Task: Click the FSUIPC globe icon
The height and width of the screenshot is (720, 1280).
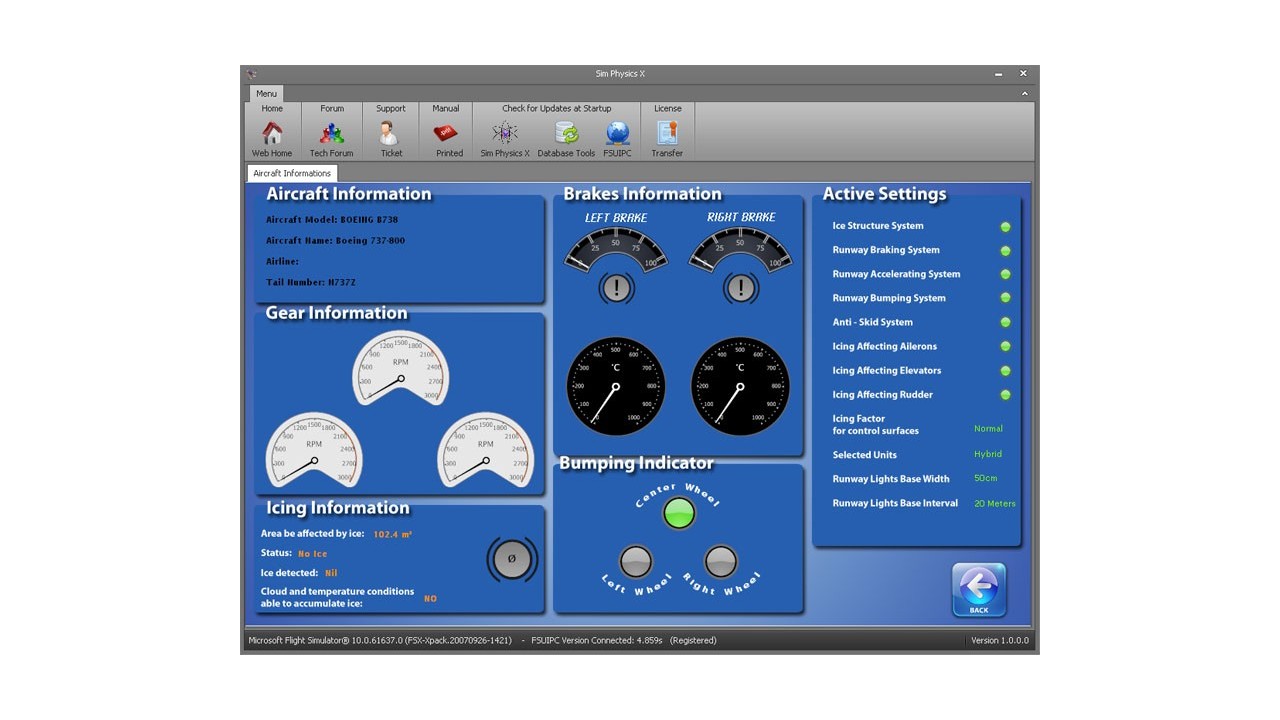Action: coord(617,134)
